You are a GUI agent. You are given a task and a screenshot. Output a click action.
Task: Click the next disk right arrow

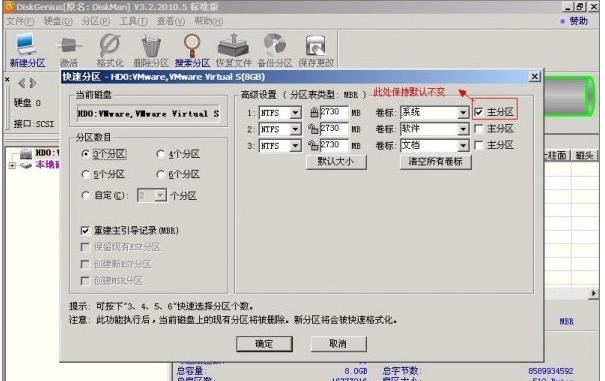click(x=33, y=83)
